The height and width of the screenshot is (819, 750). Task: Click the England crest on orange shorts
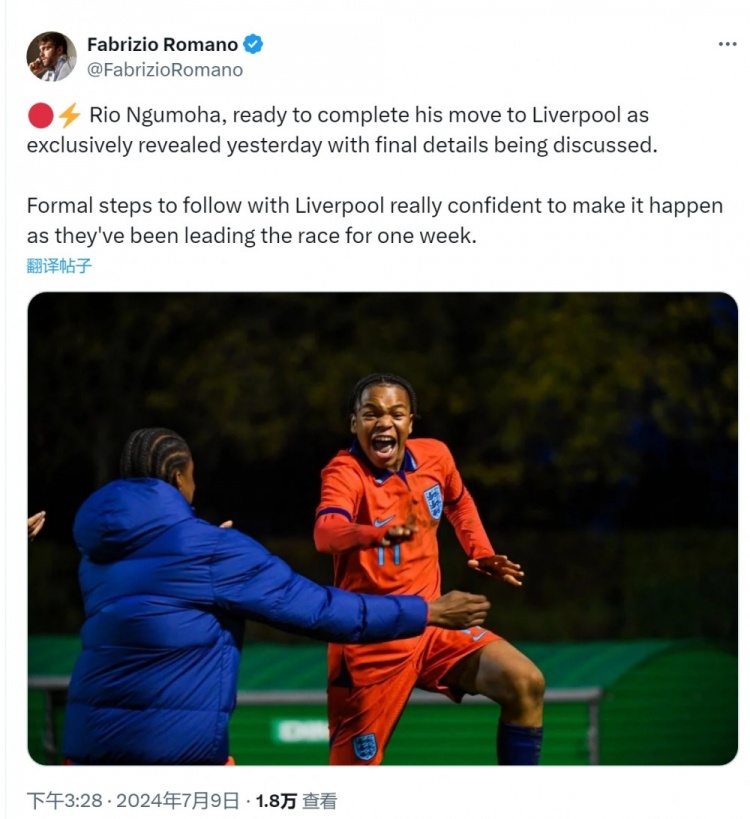(364, 747)
